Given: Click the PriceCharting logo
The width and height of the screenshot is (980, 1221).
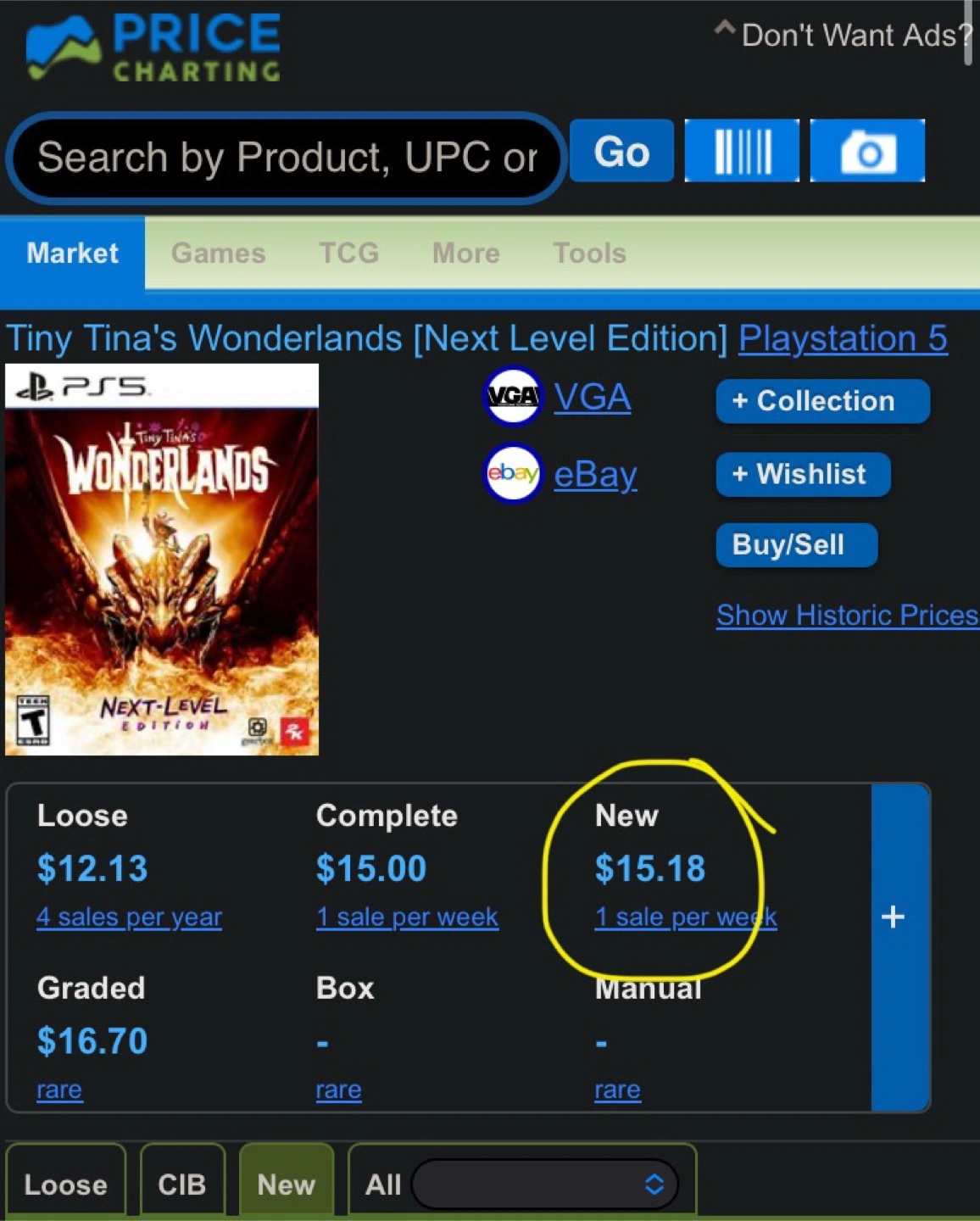Looking at the screenshot, I should coord(153,47).
